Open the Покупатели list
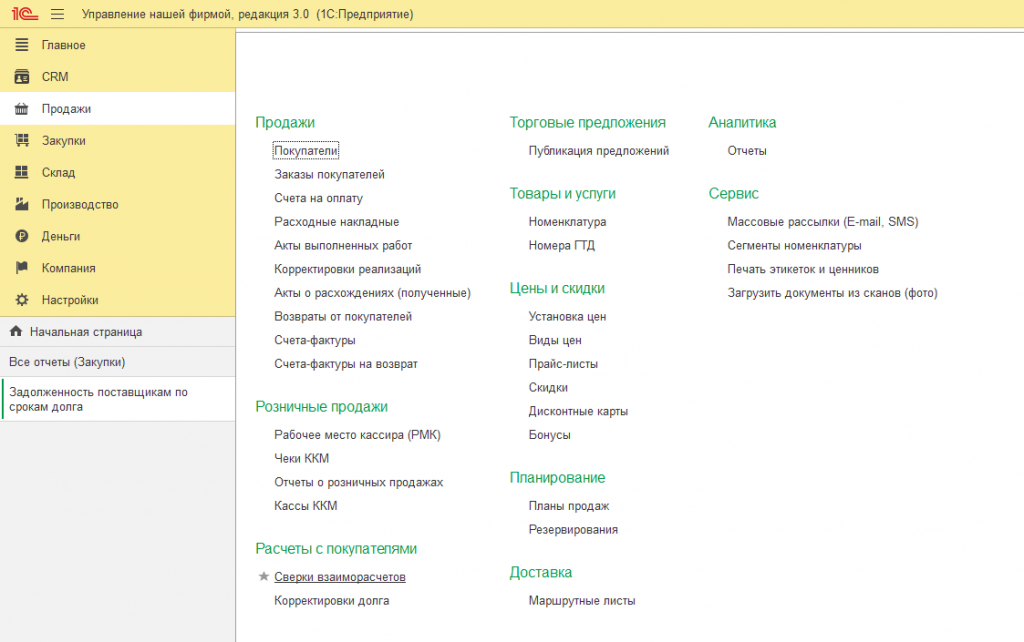The image size is (1024, 642). [x=306, y=151]
